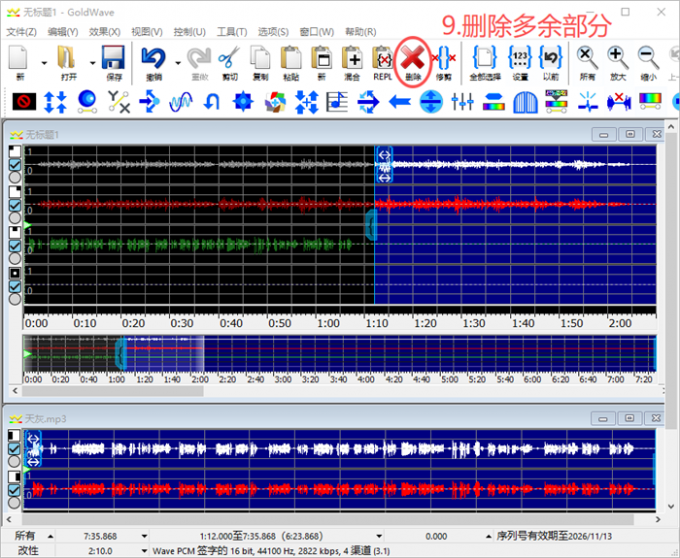
Task: Zoom to show all (所有) magnifier
Action: tap(587, 58)
